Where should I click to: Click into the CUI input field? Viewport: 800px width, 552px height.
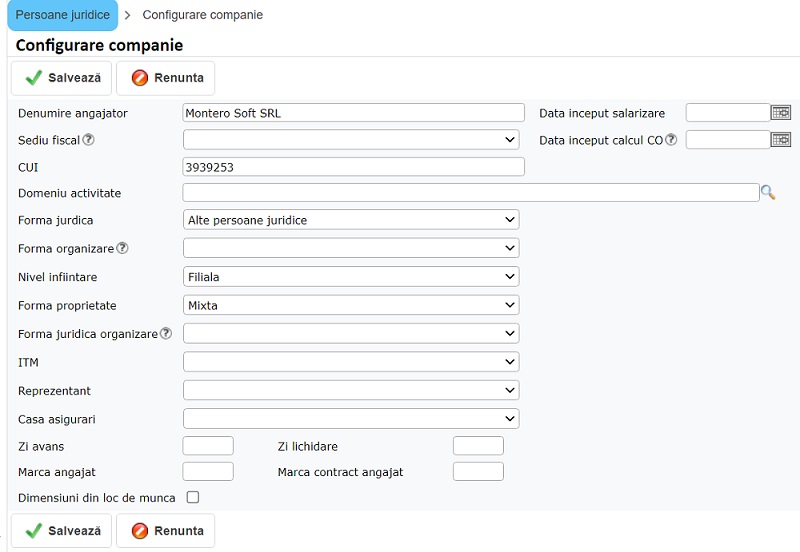tap(354, 167)
